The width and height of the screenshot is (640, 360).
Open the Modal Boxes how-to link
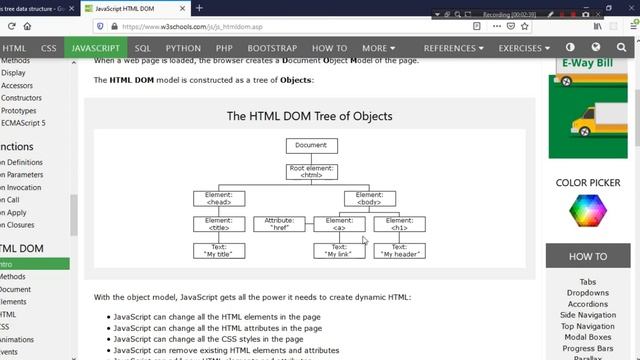coord(588,337)
